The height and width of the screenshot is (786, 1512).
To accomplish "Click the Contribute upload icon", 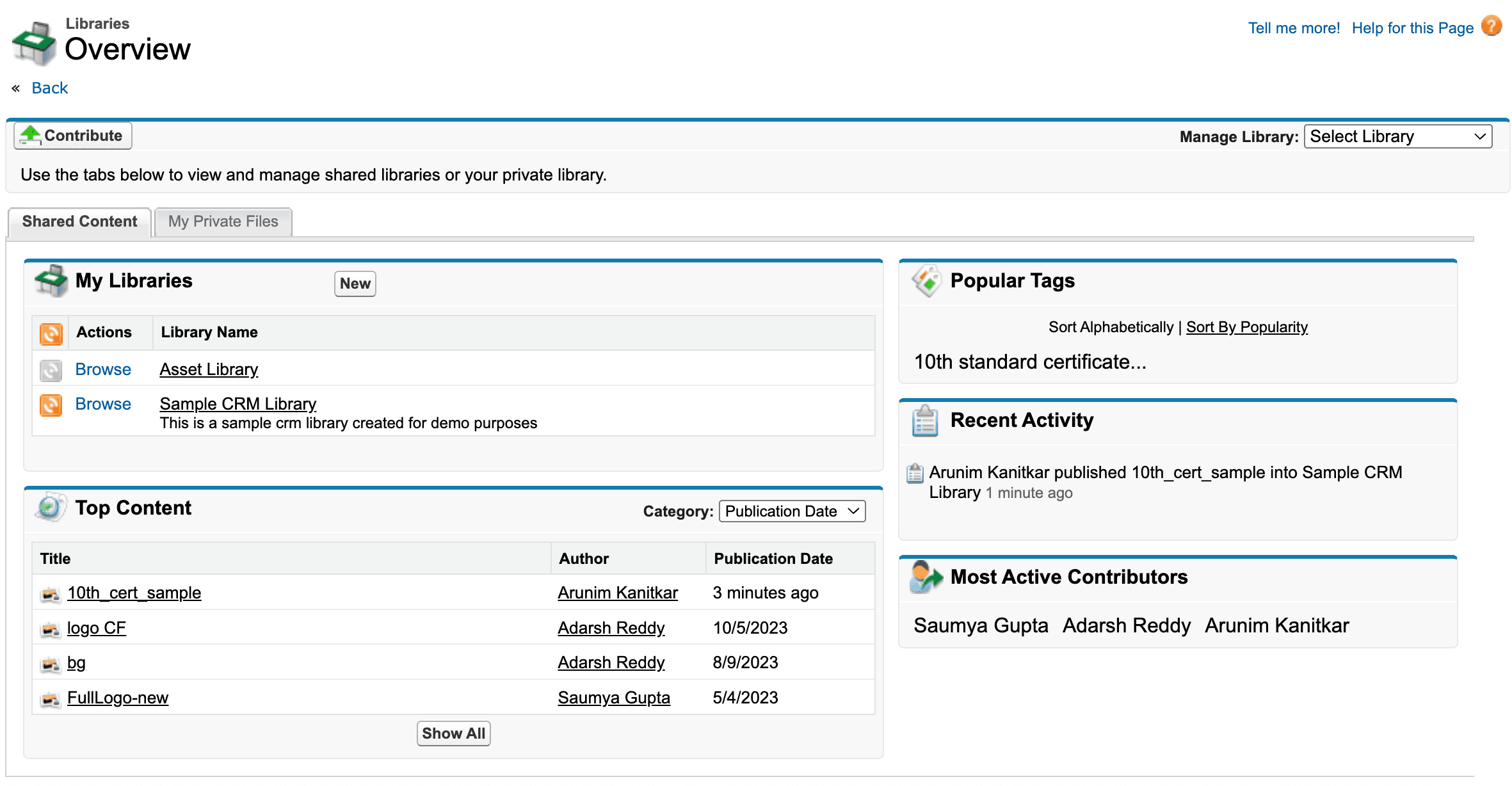I will tap(29, 135).
